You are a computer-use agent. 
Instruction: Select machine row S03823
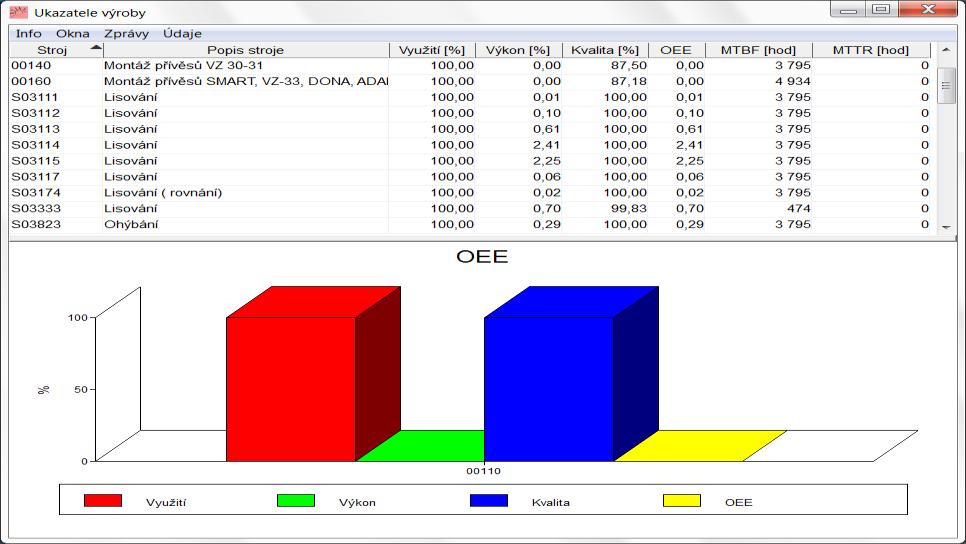471,225
